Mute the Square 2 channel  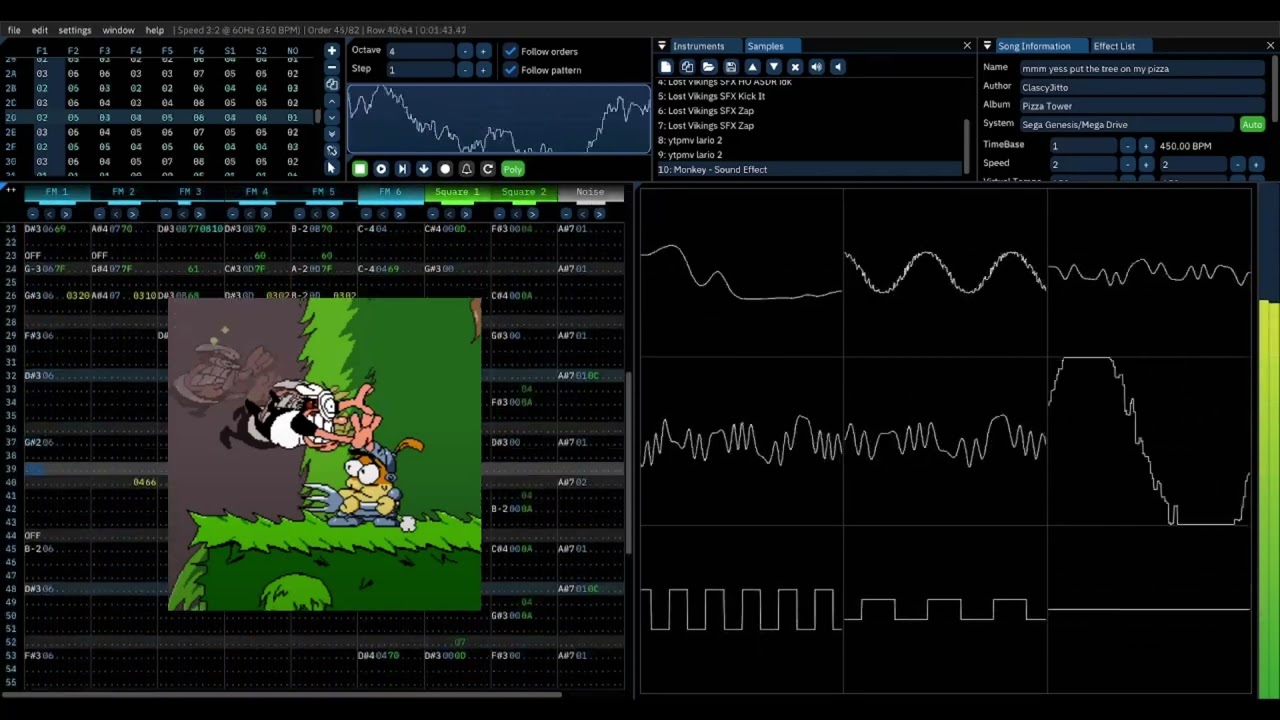523,192
